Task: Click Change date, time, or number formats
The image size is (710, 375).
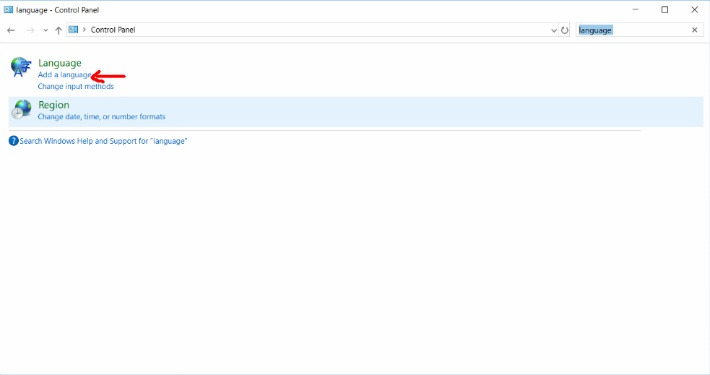Action: coord(101,117)
